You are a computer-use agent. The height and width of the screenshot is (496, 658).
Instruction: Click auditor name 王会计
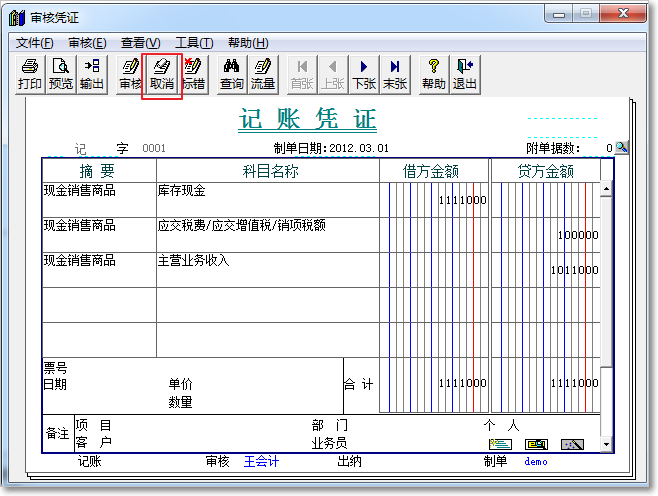coord(261,462)
